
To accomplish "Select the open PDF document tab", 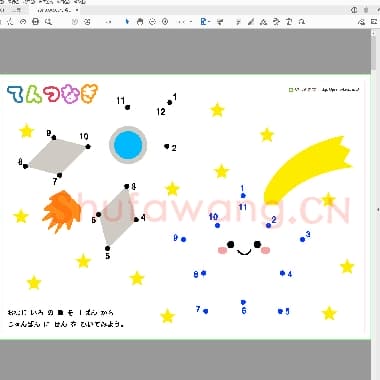I will point(55,10).
